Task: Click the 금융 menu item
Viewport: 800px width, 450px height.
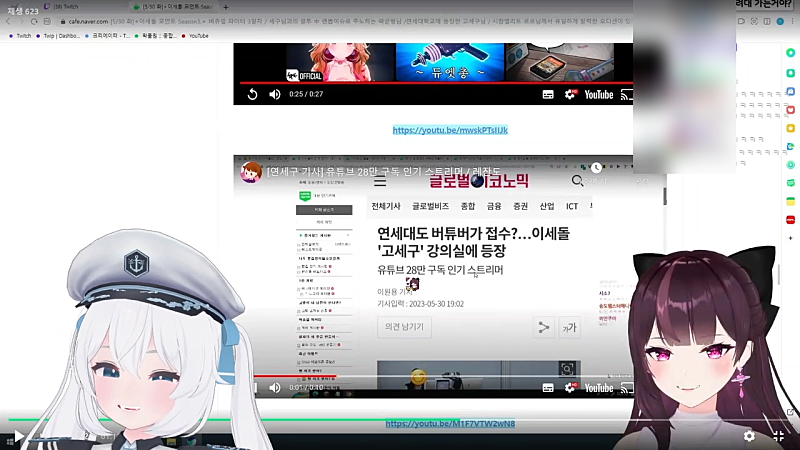Action: click(494, 206)
